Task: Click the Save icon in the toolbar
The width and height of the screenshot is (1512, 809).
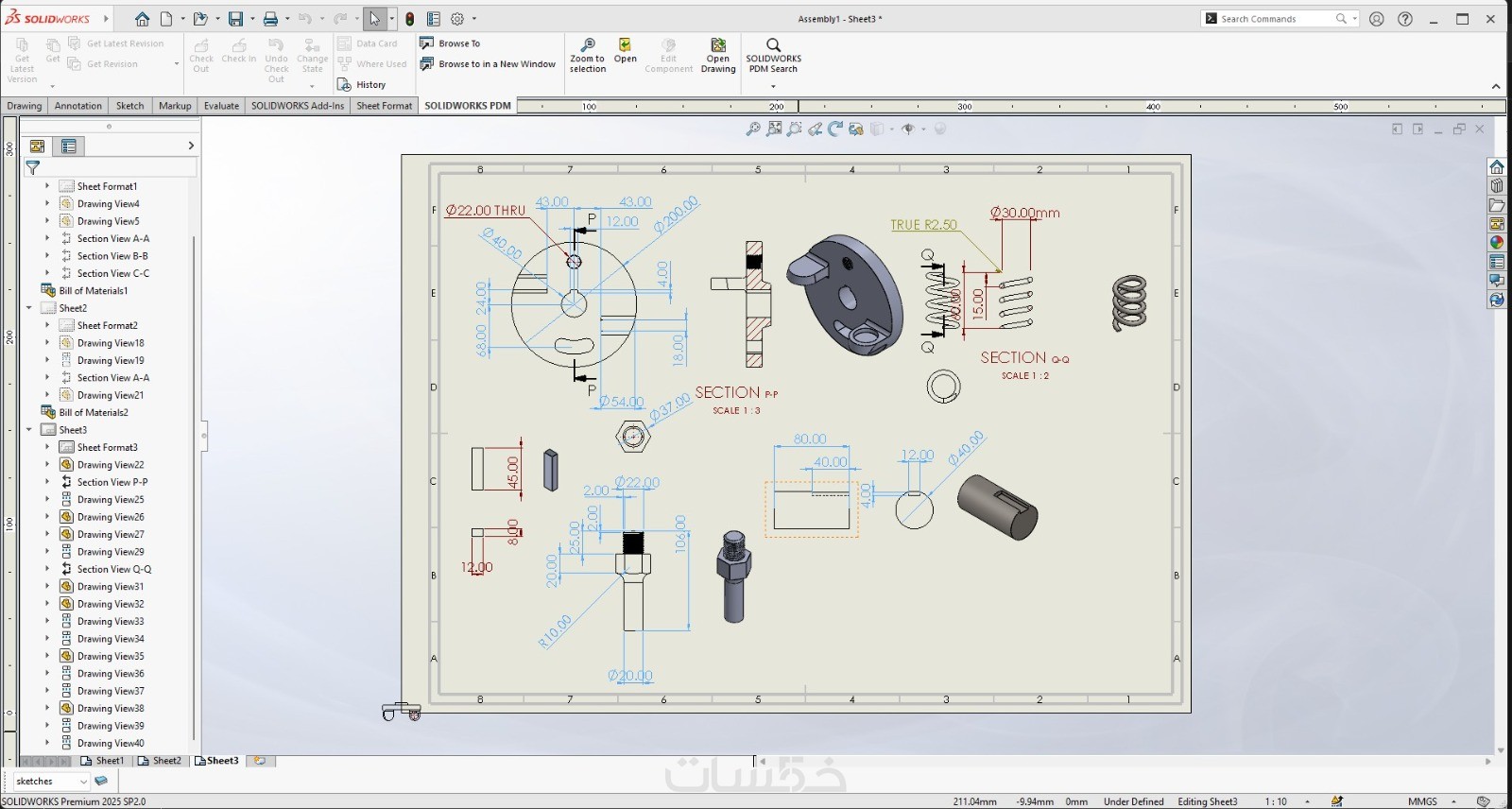Action: [235, 19]
